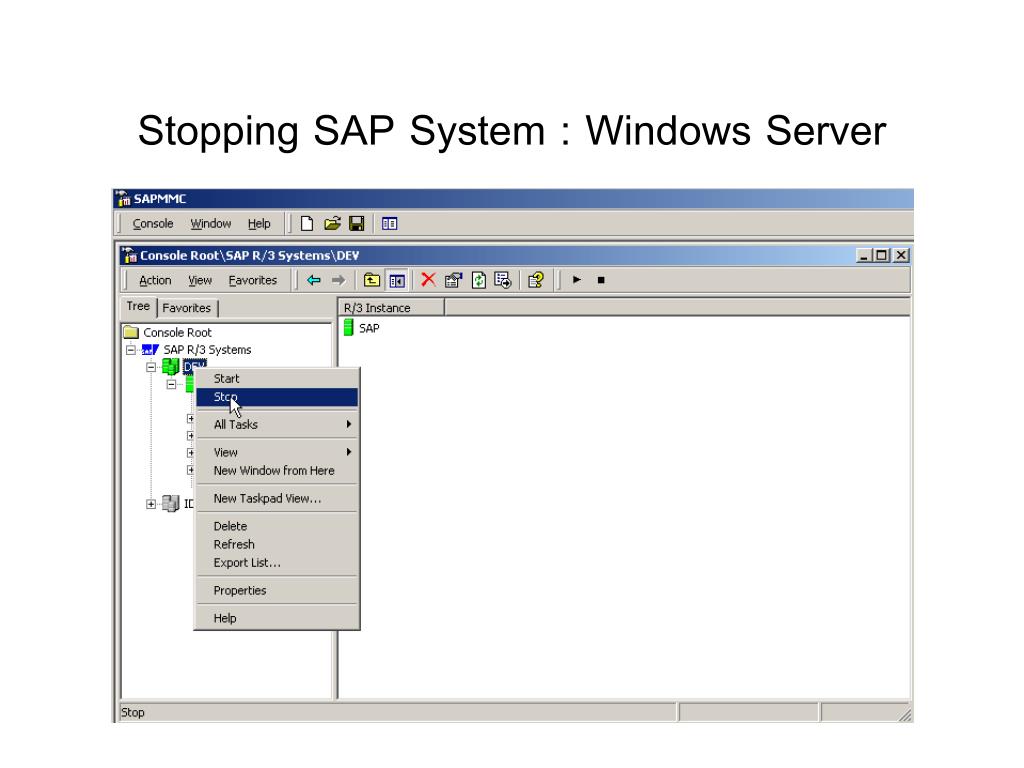Open the All Tasks submenu
This screenshot has width=1024, height=768.
pyautogui.click(x=277, y=424)
